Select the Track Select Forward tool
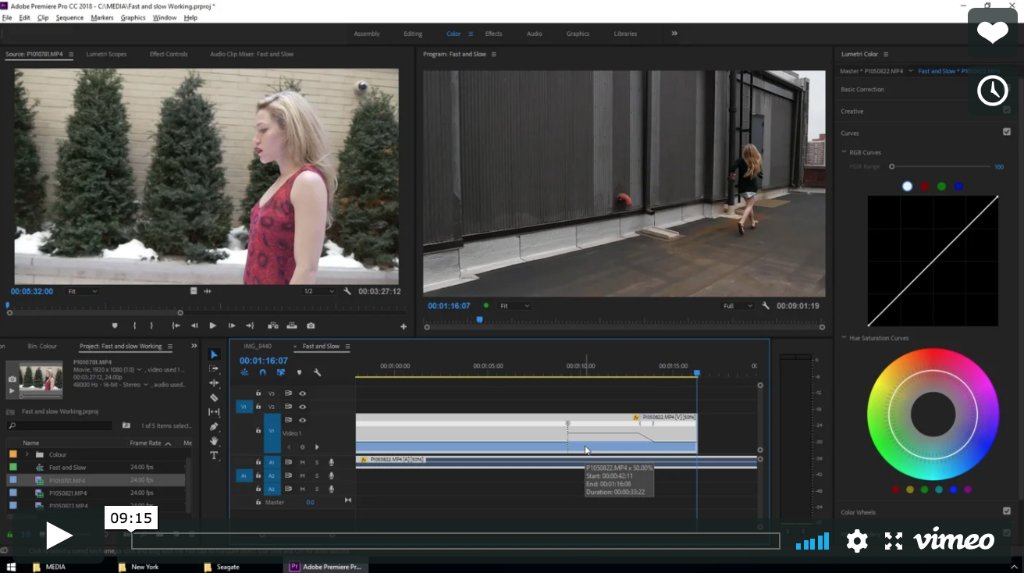This screenshot has height=573, width=1024. [x=214, y=368]
